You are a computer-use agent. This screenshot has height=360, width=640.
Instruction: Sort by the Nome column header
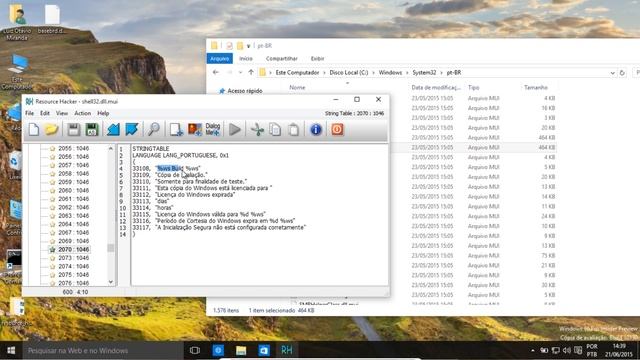(297, 87)
